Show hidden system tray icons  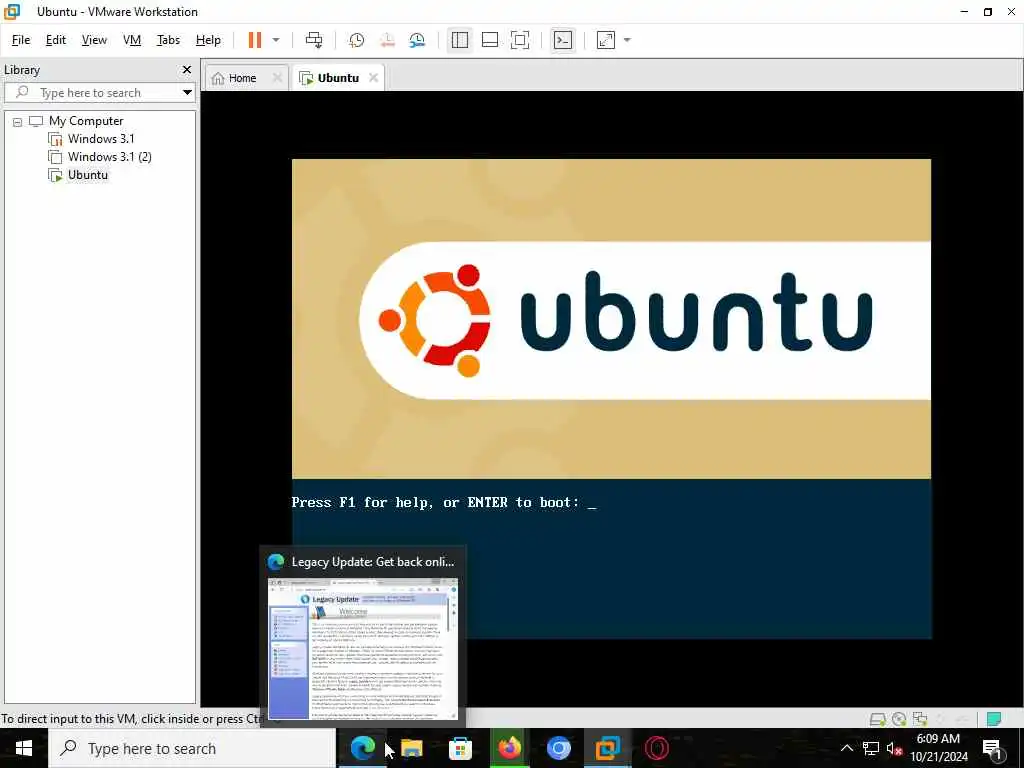(846, 748)
